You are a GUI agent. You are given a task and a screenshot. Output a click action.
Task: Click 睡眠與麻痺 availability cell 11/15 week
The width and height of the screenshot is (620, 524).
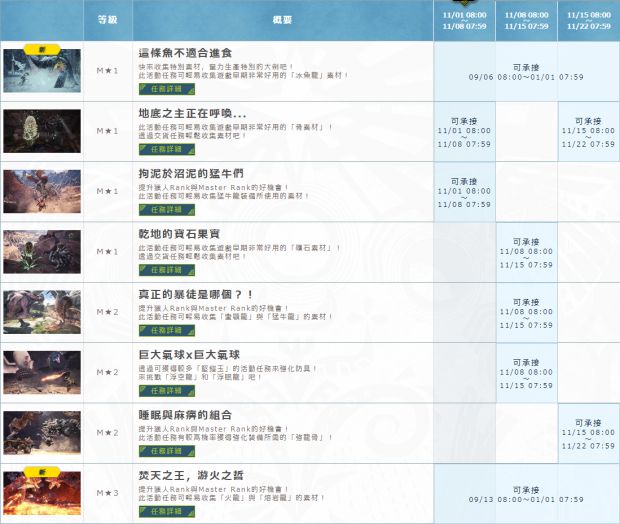tap(588, 433)
